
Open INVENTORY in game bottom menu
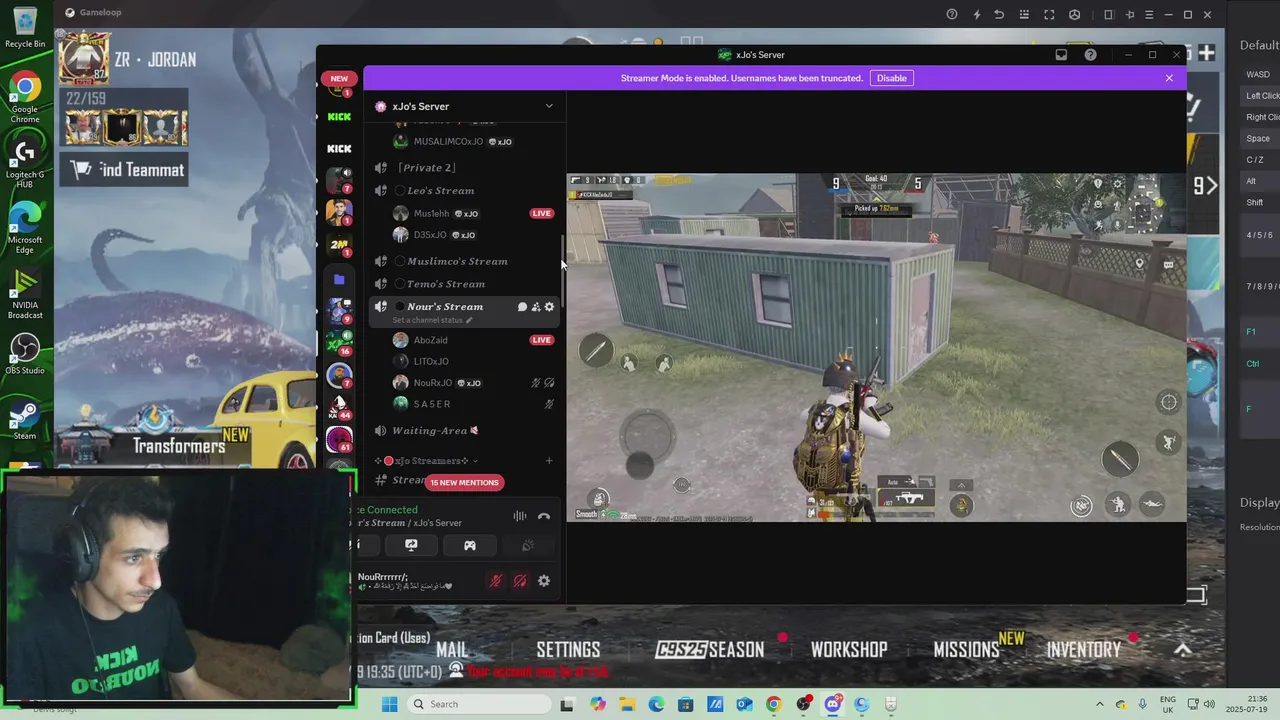(1084, 650)
